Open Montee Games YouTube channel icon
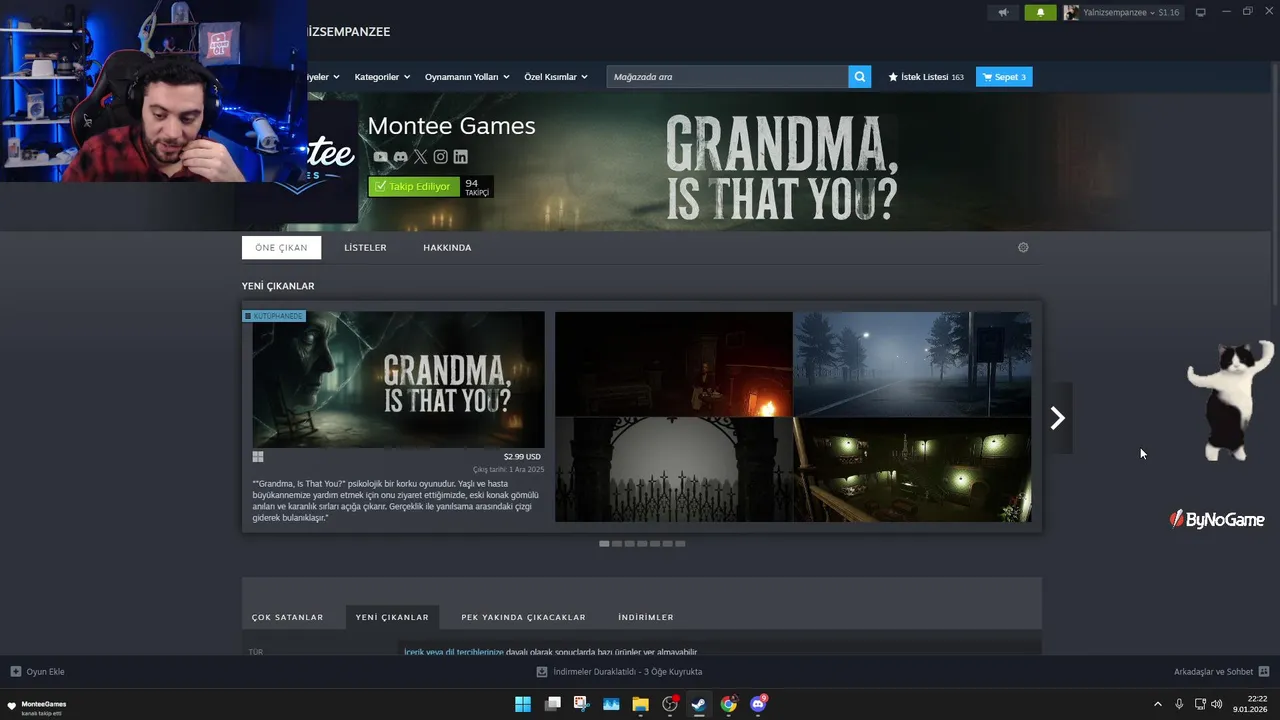 point(380,157)
